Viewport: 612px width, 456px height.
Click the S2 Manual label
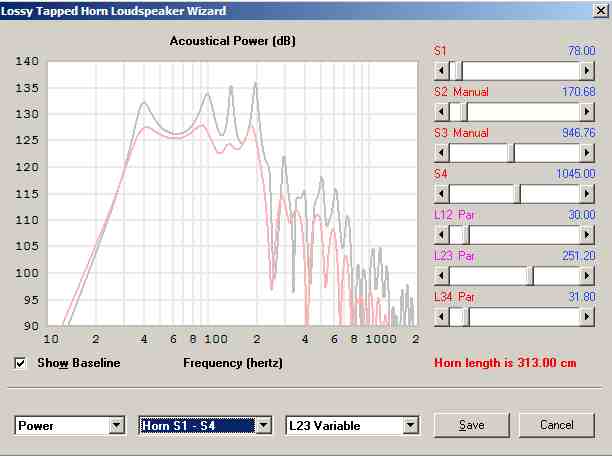461,92
